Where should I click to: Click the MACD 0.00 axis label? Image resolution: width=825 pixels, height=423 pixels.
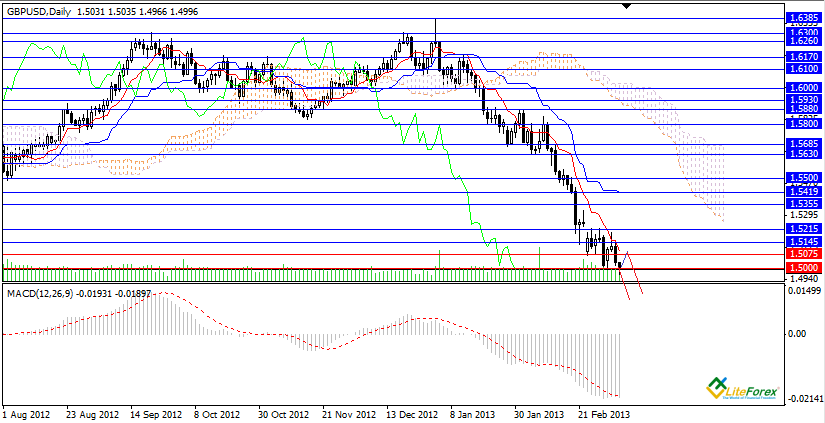797,334
